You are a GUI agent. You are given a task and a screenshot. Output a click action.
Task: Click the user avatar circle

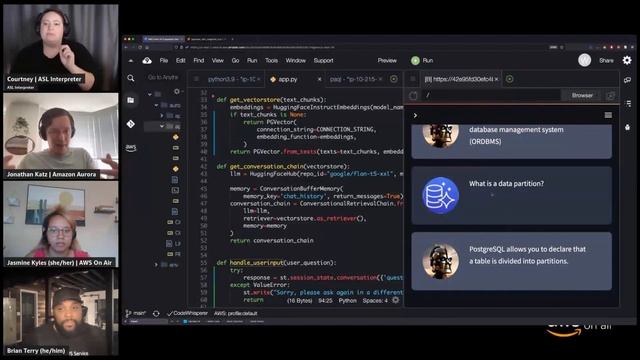coord(584,60)
